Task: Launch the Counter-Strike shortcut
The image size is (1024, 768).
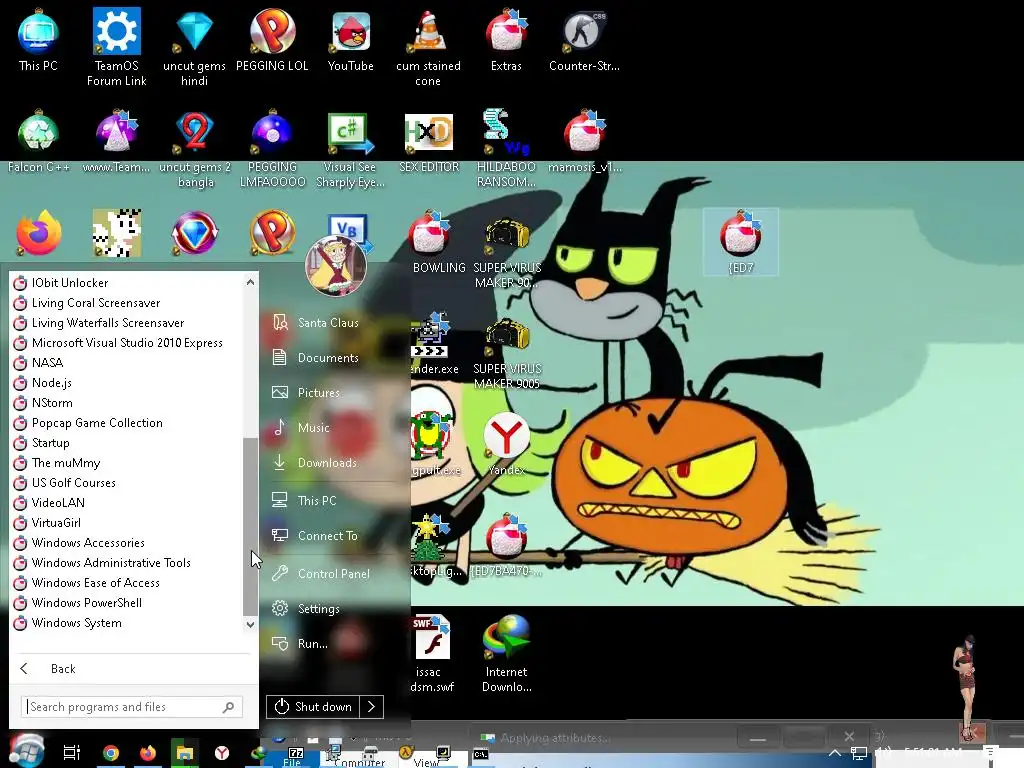Action: [x=584, y=40]
